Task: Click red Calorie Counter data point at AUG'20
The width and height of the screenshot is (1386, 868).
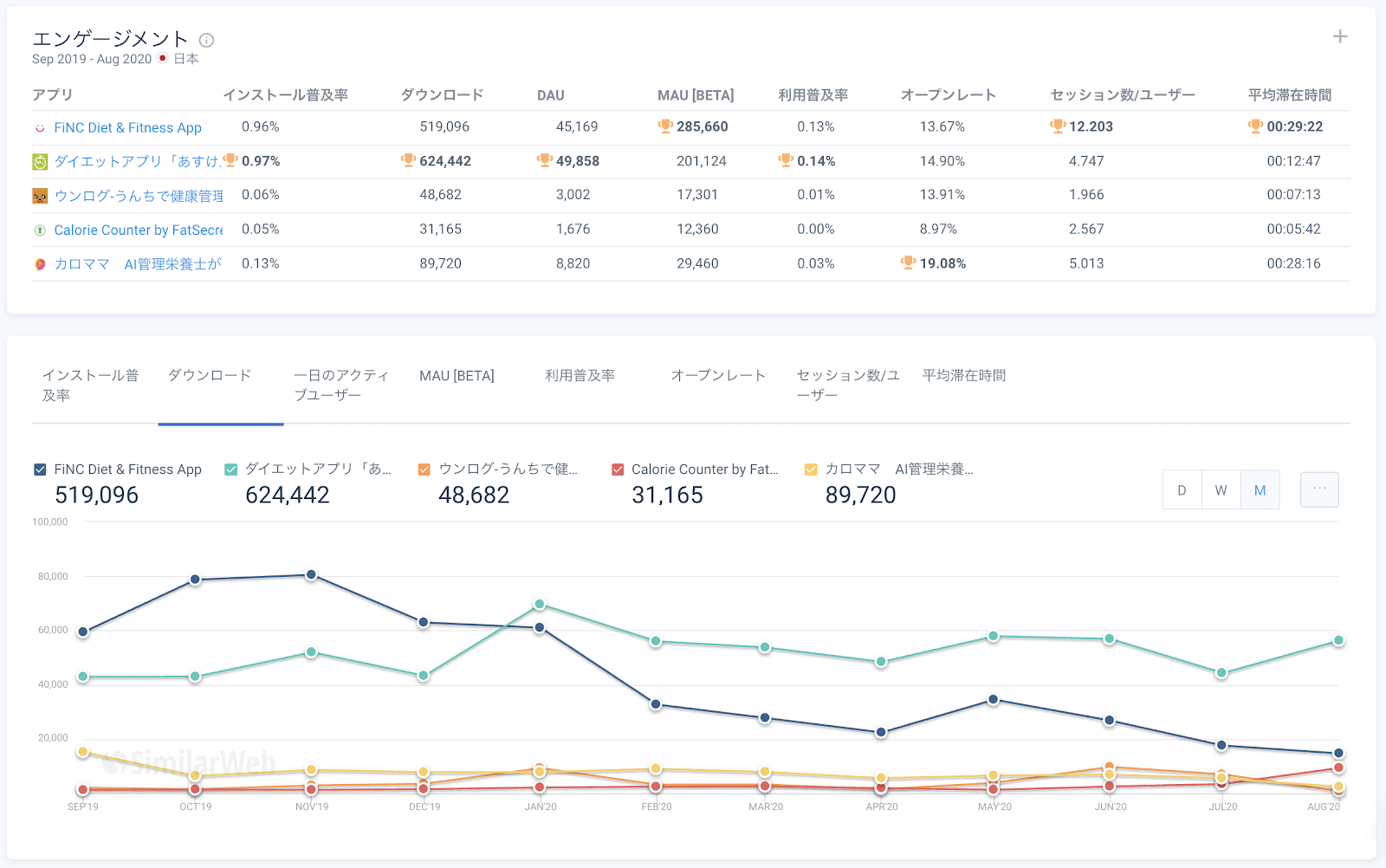Action: 1338,768
